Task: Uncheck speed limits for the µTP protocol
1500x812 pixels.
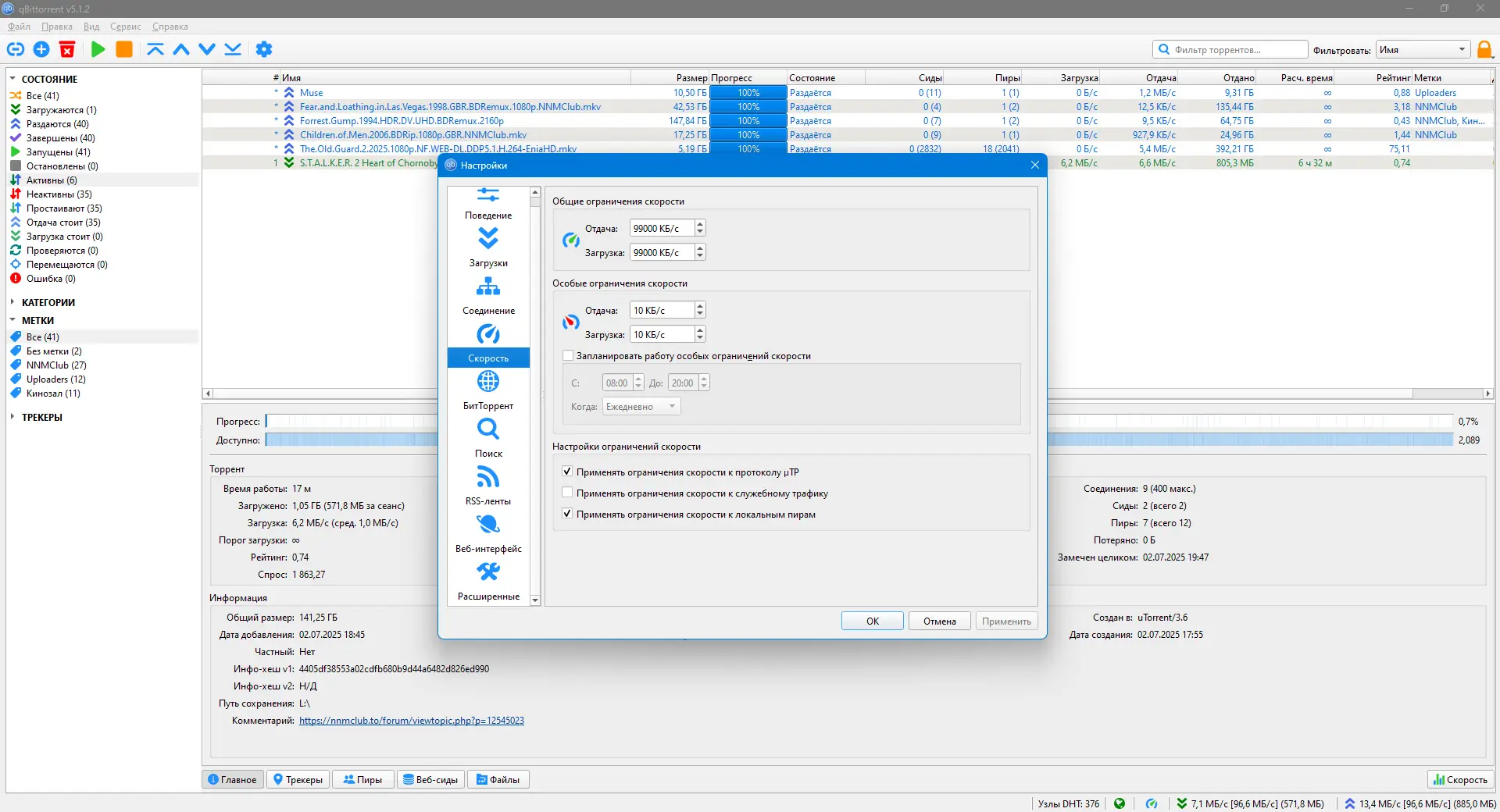Action: click(568, 472)
